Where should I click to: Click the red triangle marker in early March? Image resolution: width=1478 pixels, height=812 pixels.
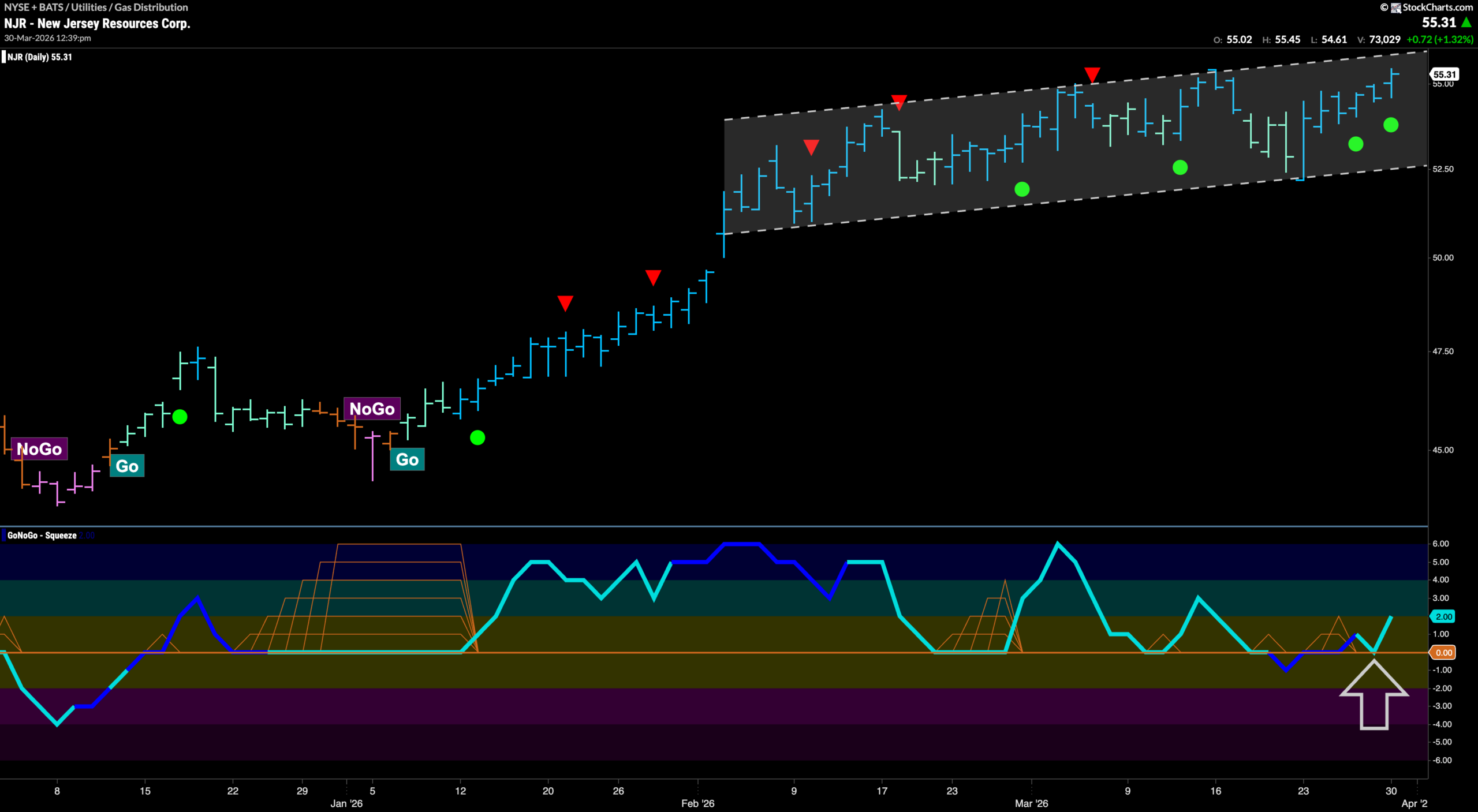1092,74
